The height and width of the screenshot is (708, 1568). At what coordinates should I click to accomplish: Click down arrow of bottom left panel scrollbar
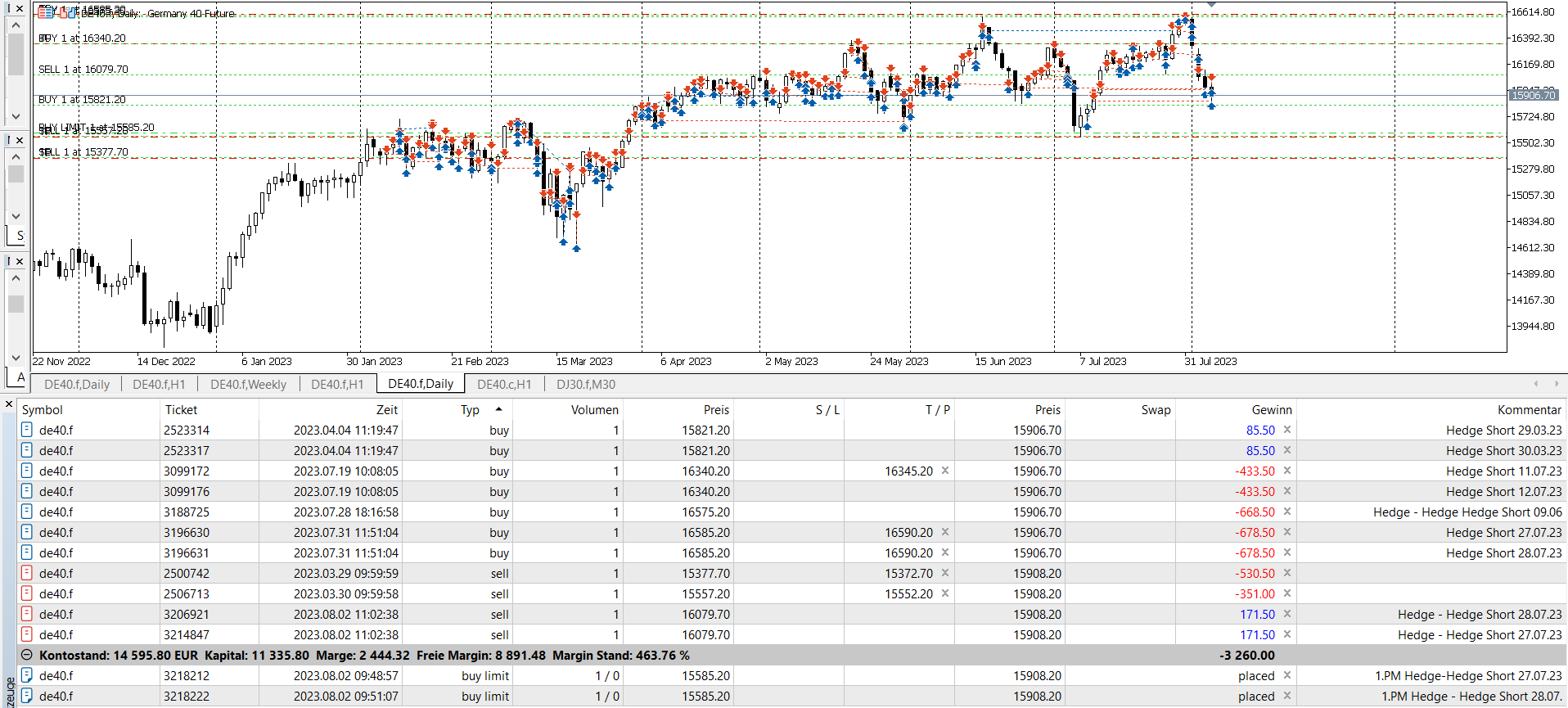click(x=16, y=358)
